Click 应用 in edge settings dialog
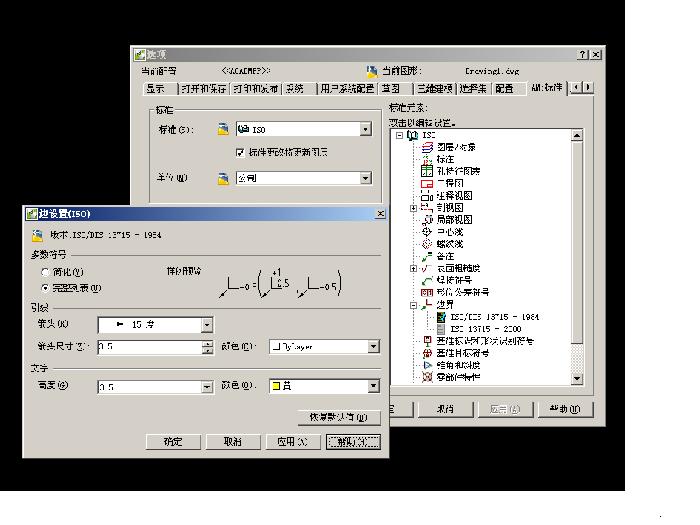The height and width of the screenshot is (525, 700). pyautogui.click(x=293, y=442)
